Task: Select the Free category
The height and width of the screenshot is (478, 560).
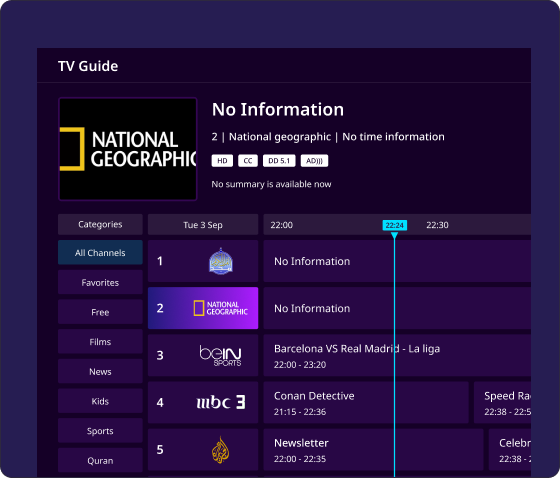Action: click(x=100, y=312)
